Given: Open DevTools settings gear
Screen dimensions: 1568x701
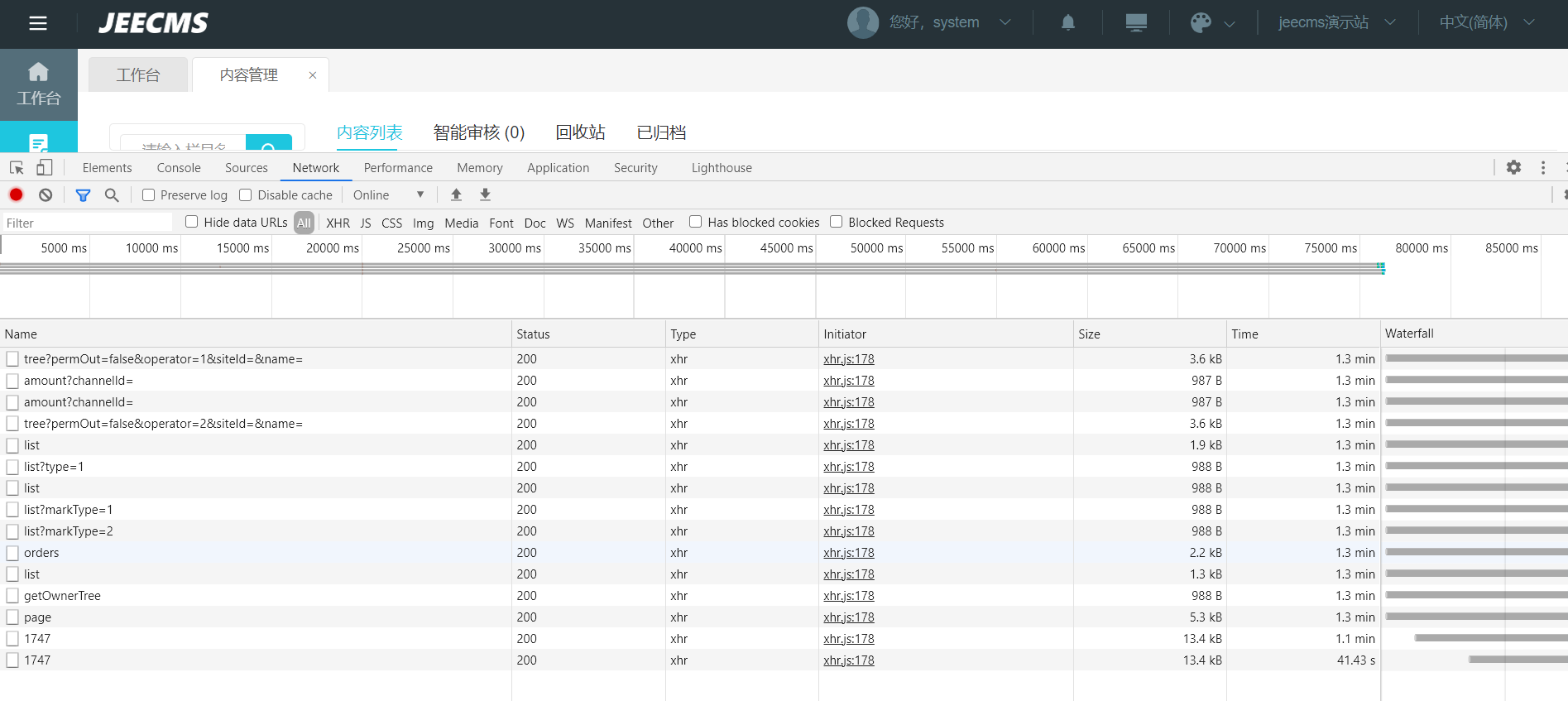Looking at the screenshot, I should (1513, 167).
